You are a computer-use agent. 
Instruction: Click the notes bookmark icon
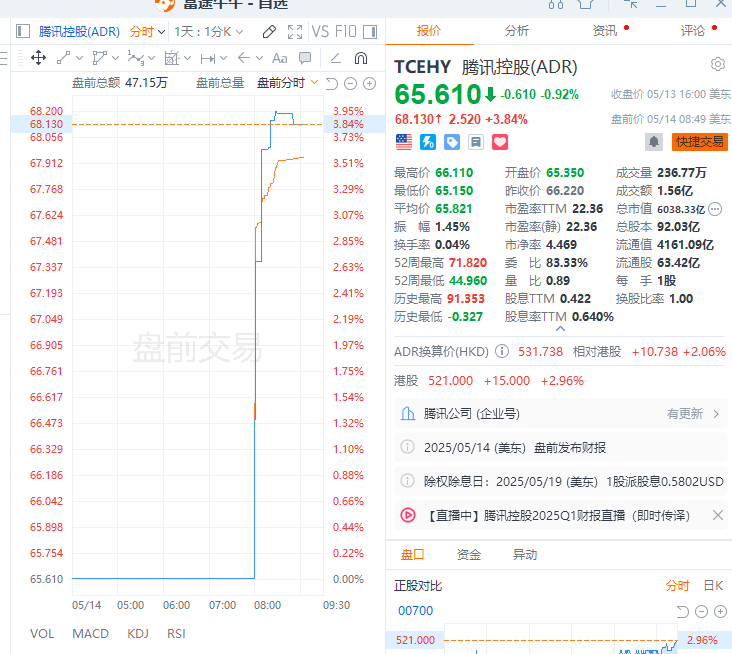(476, 142)
